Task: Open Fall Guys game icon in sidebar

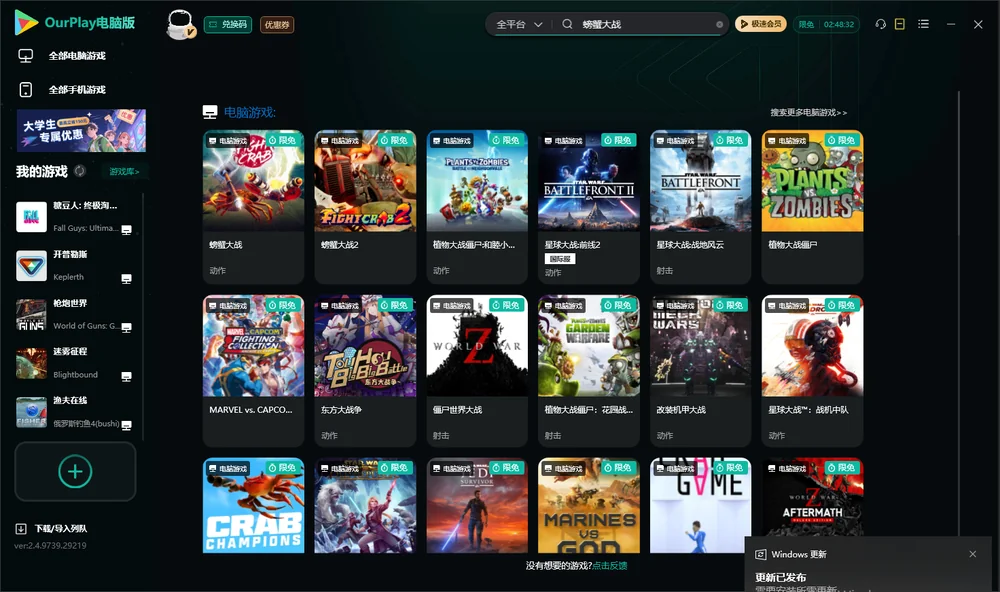Action: pyautogui.click(x=31, y=217)
